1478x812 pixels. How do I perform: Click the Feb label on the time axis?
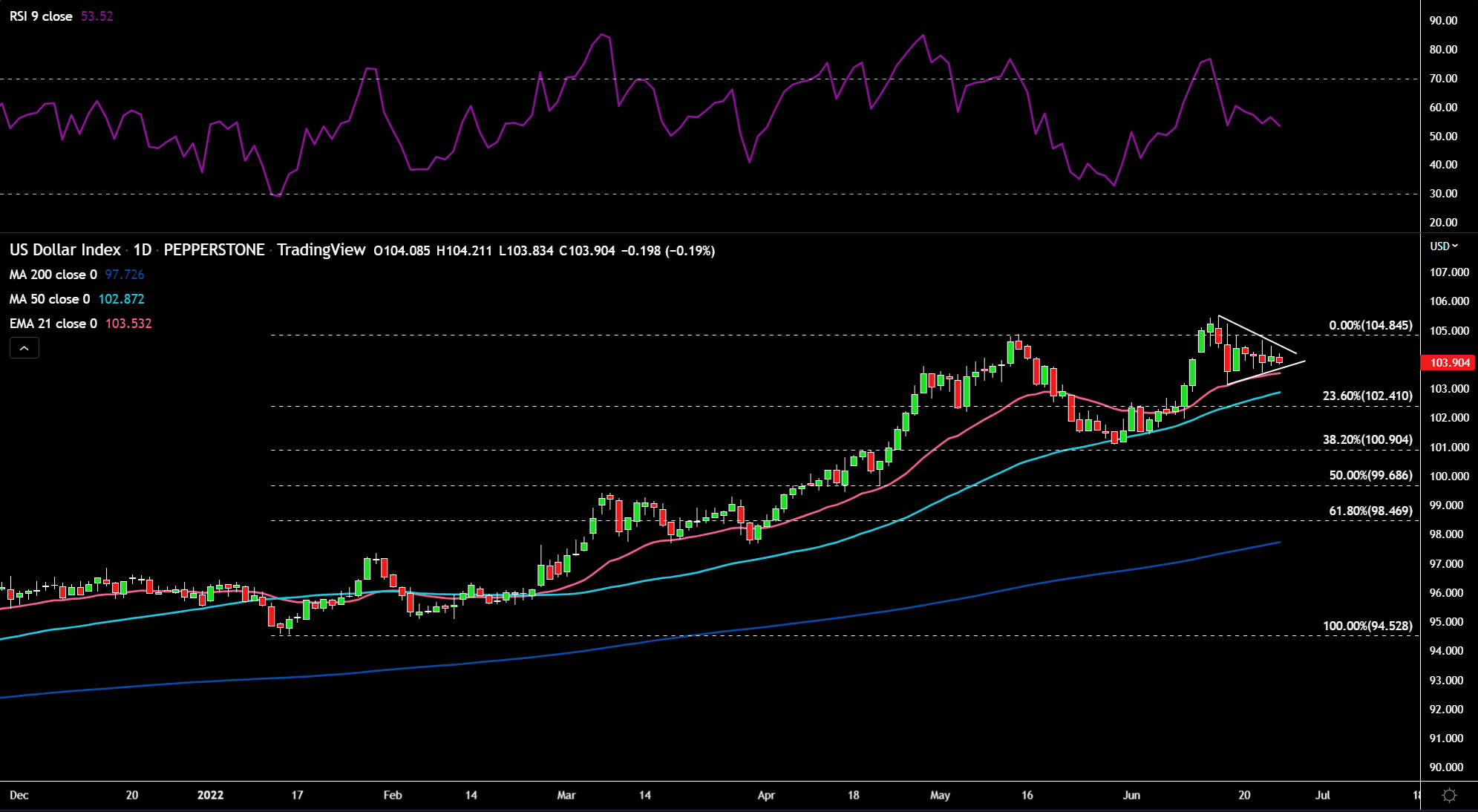393,796
